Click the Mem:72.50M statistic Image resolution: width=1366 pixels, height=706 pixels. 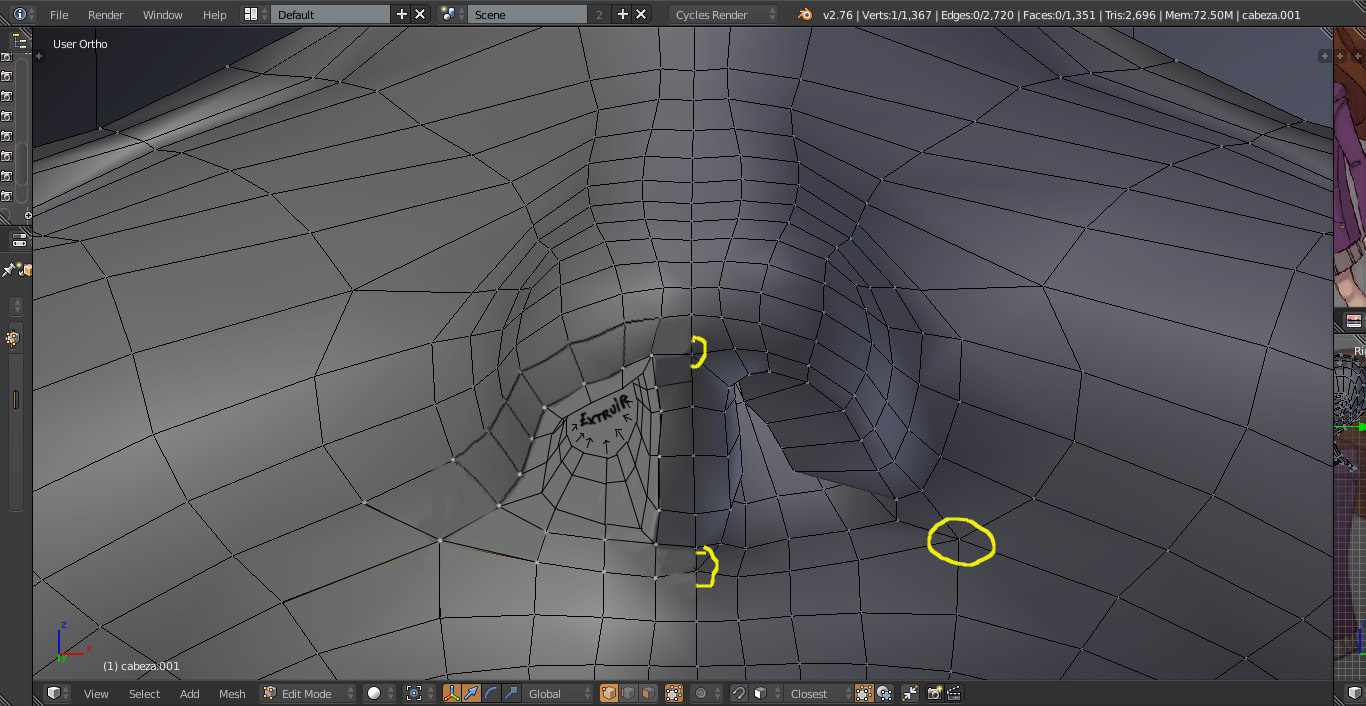pos(1198,15)
